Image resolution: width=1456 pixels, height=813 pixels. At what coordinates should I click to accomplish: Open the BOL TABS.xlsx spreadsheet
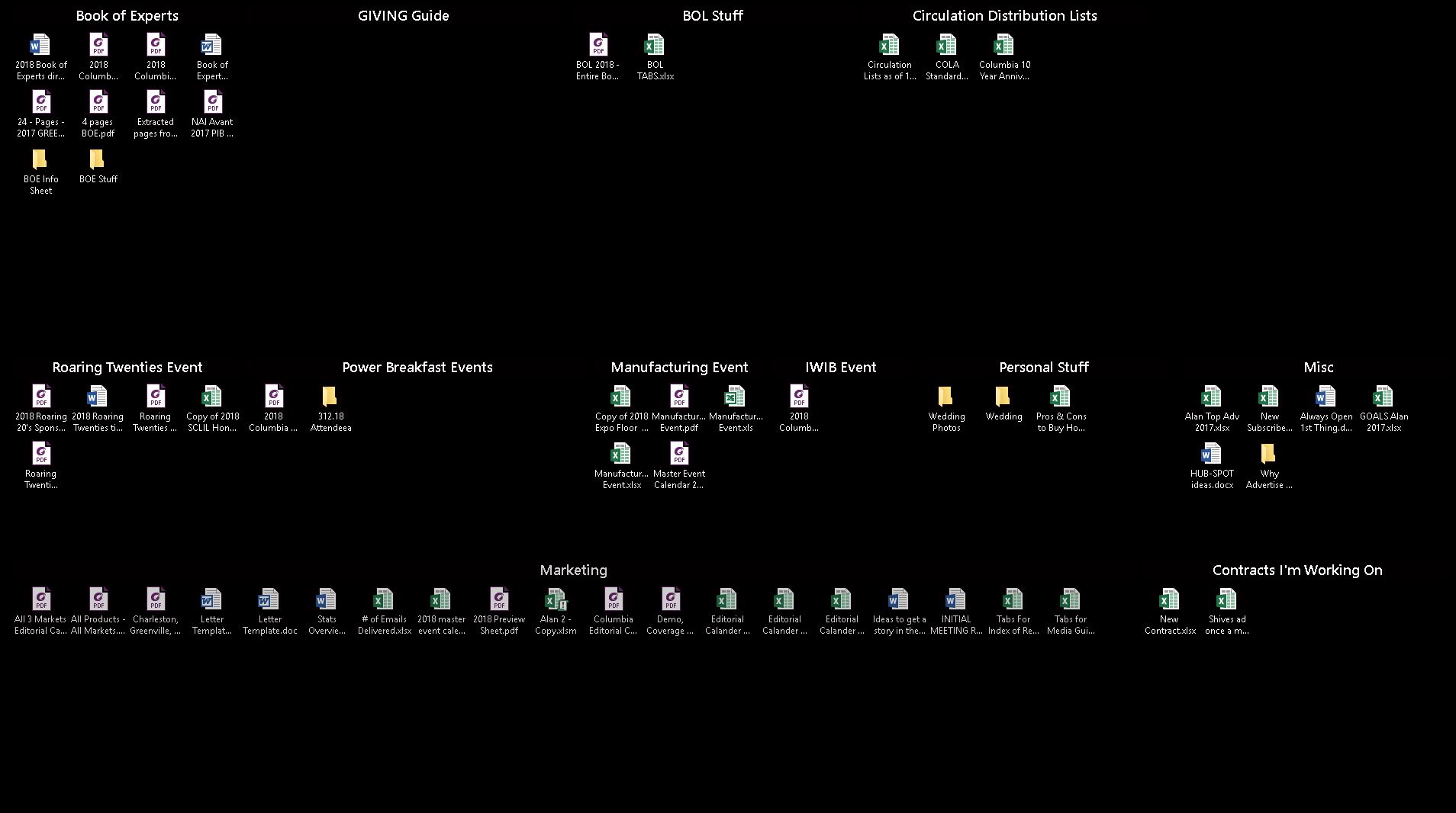pos(655,56)
